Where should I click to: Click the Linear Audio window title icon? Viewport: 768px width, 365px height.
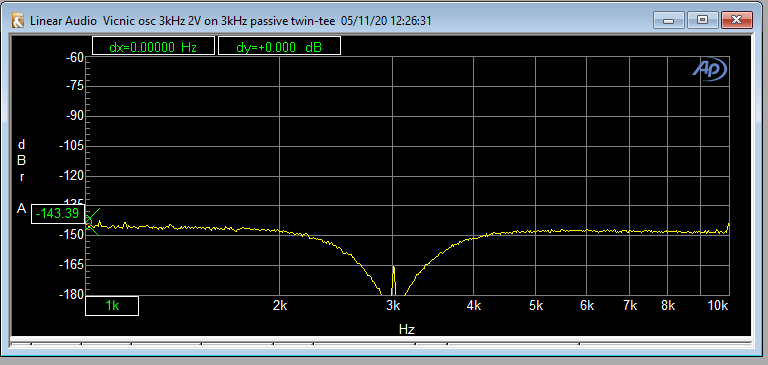pyautogui.click(x=19, y=21)
